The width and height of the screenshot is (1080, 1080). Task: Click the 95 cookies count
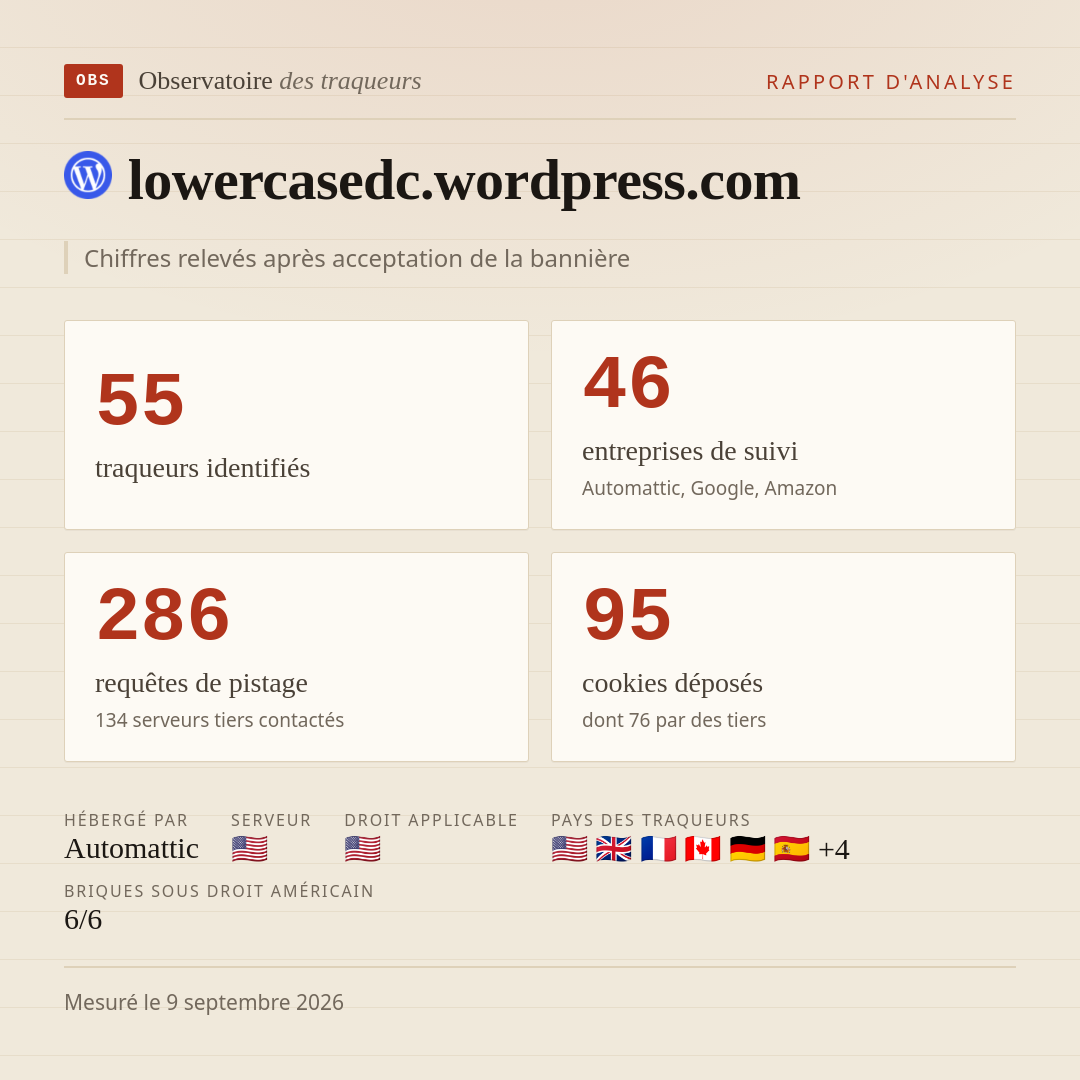coord(627,614)
